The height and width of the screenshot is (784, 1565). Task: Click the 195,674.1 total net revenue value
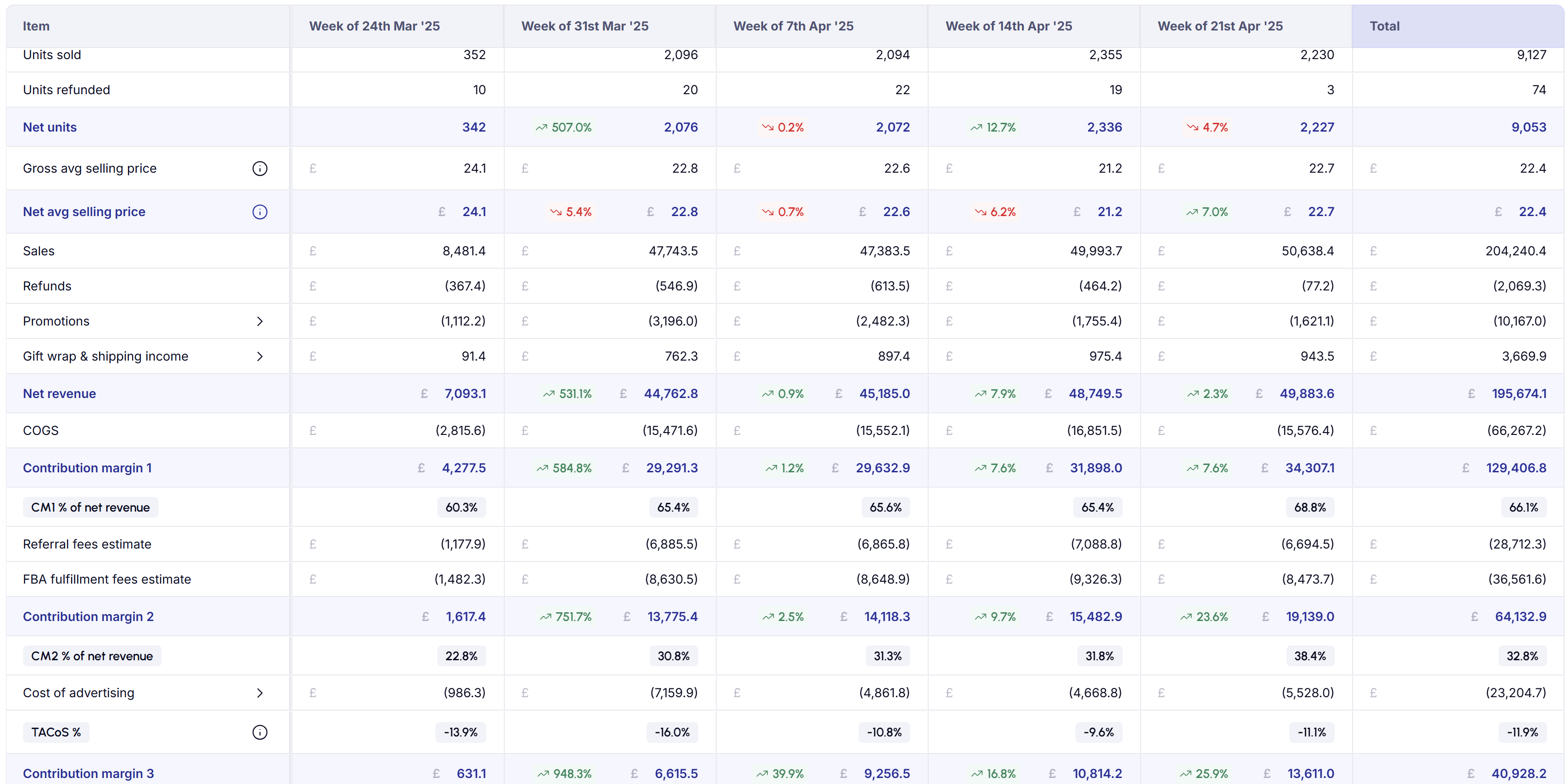[1519, 393]
